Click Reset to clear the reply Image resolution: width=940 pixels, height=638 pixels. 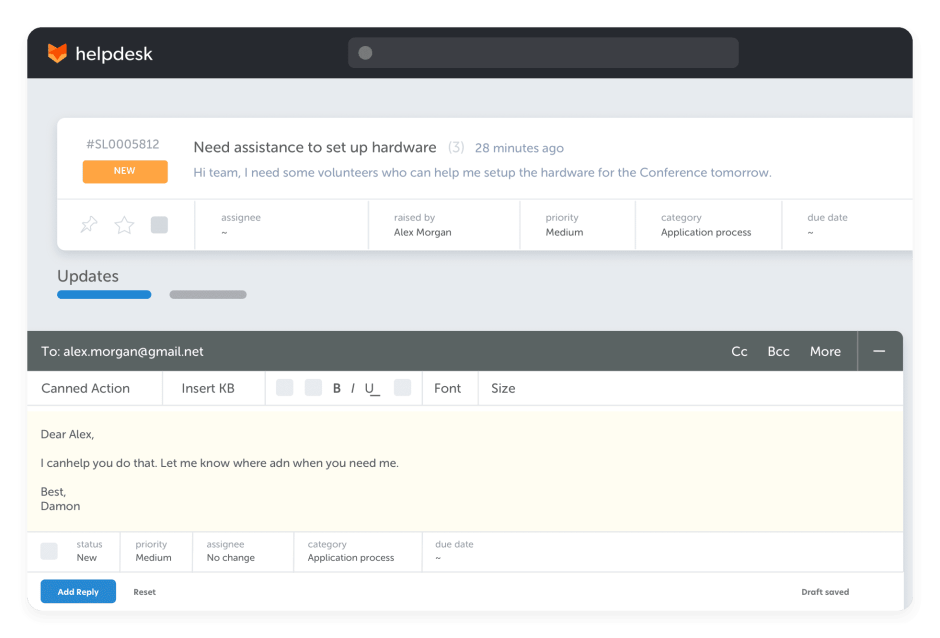[x=145, y=592]
